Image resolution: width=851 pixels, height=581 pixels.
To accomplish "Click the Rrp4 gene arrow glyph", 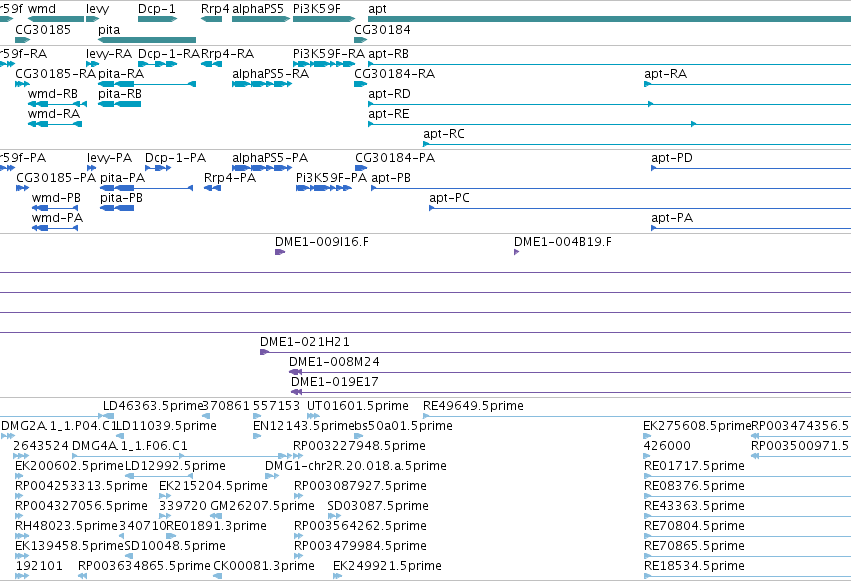I will point(211,19).
